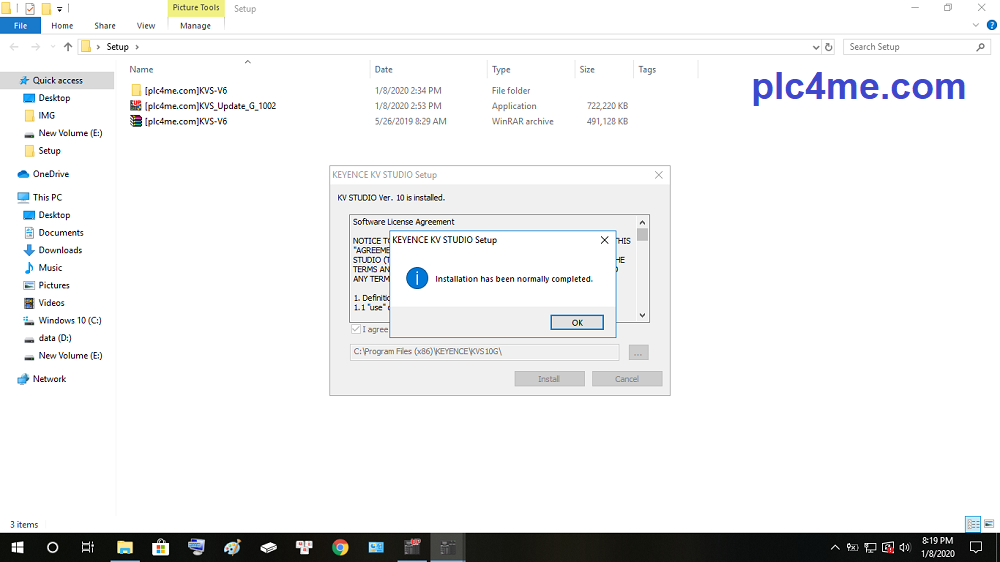Click the volume icon in system tray
The height and width of the screenshot is (562, 1000).
[904, 547]
